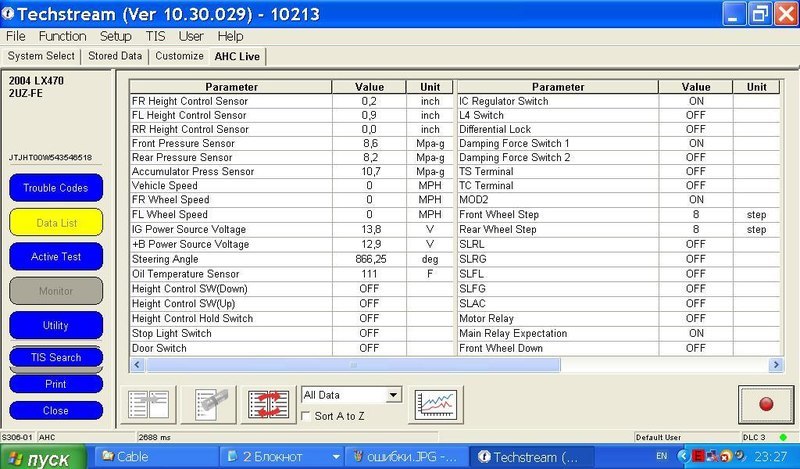Expand the All Data dropdown
Viewport: 800px width, 469px height.
click(x=393, y=395)
